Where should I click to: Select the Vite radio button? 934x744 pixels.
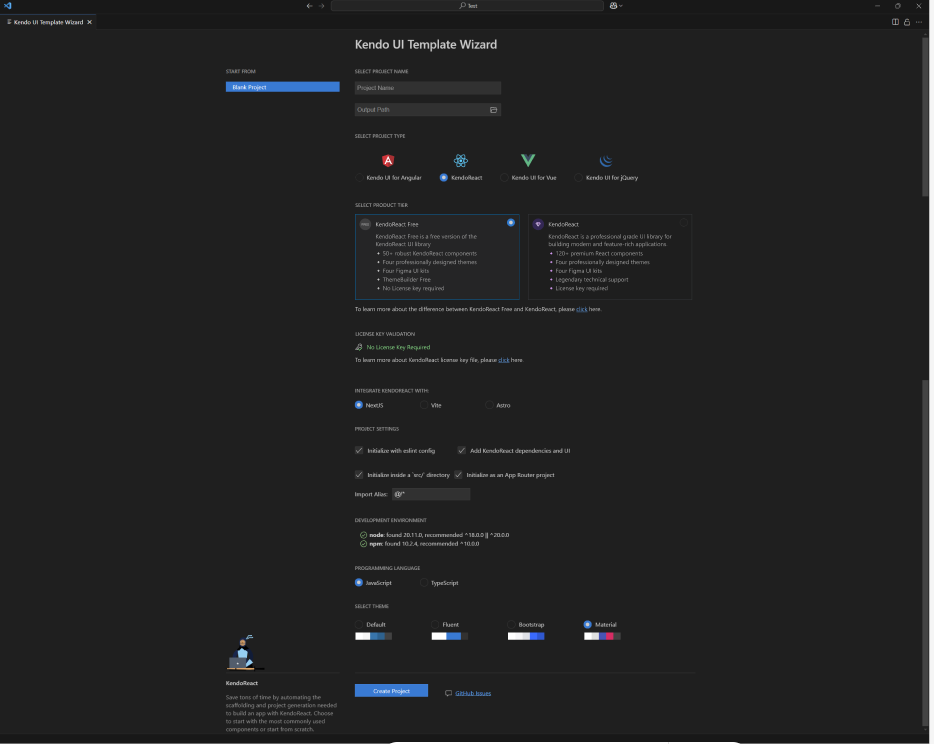point(424,405)
